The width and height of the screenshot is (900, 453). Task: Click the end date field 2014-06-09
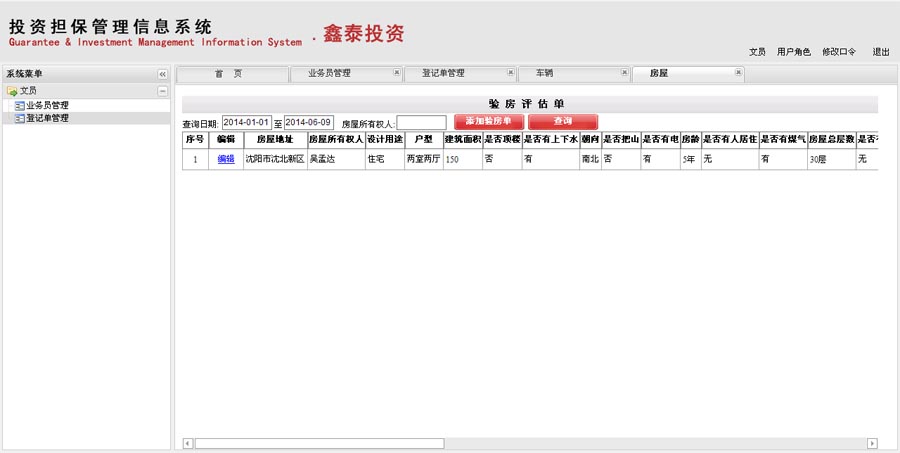click(x=309, y=123)
